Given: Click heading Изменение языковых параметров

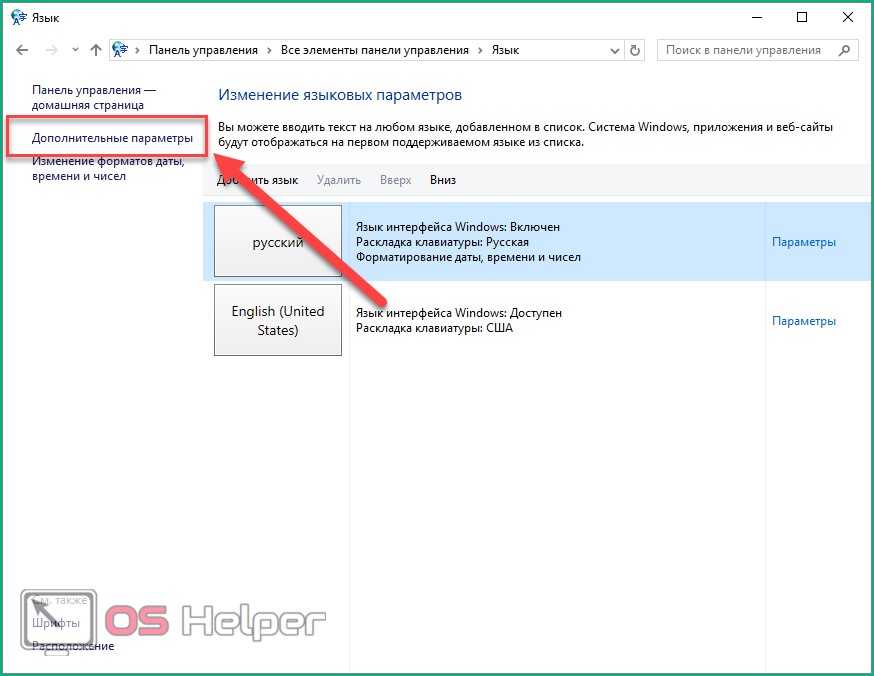Looking at the screenshot, I should pyautogui.click(x=339, y=95).
